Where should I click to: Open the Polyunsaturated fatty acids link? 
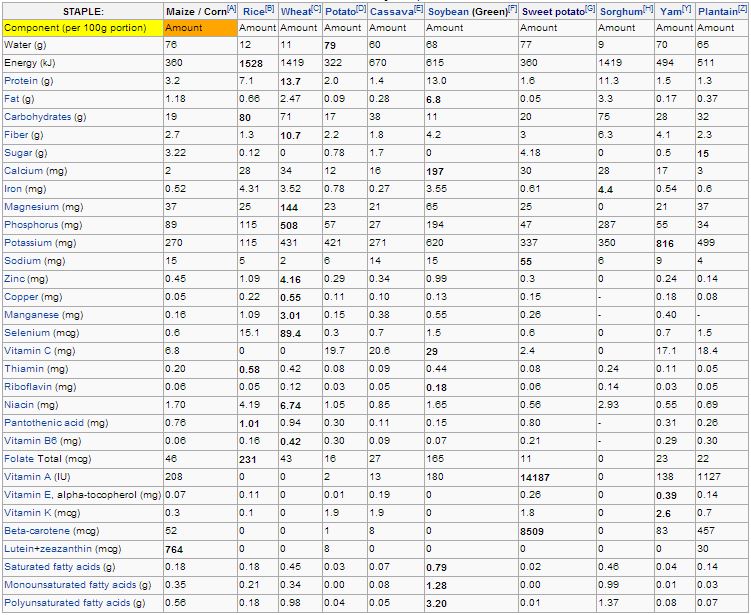(x=67, y=603)
